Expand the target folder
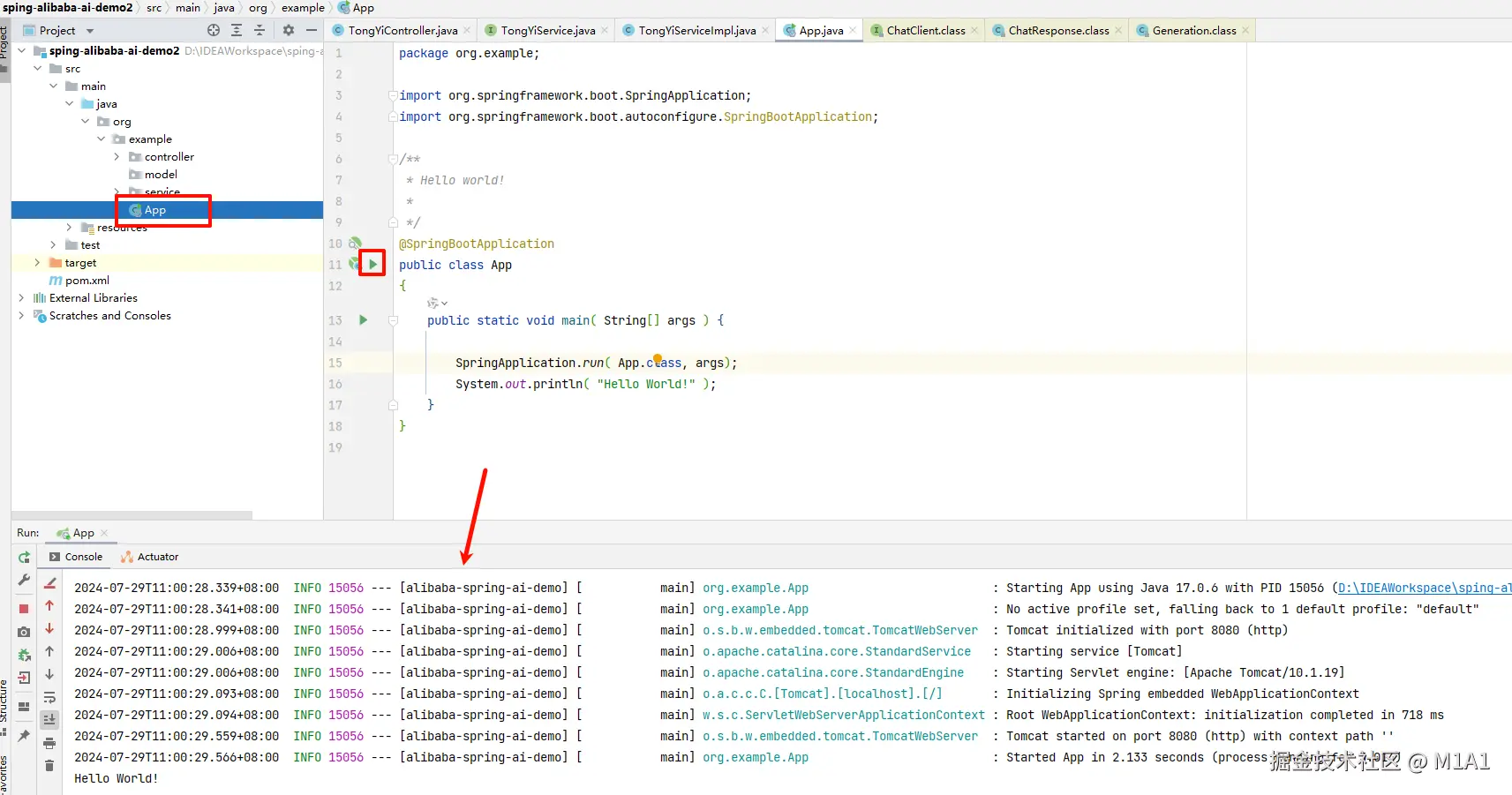This screenshot has height=795, width=1512. pyautogui.click(x=38, y=263)
